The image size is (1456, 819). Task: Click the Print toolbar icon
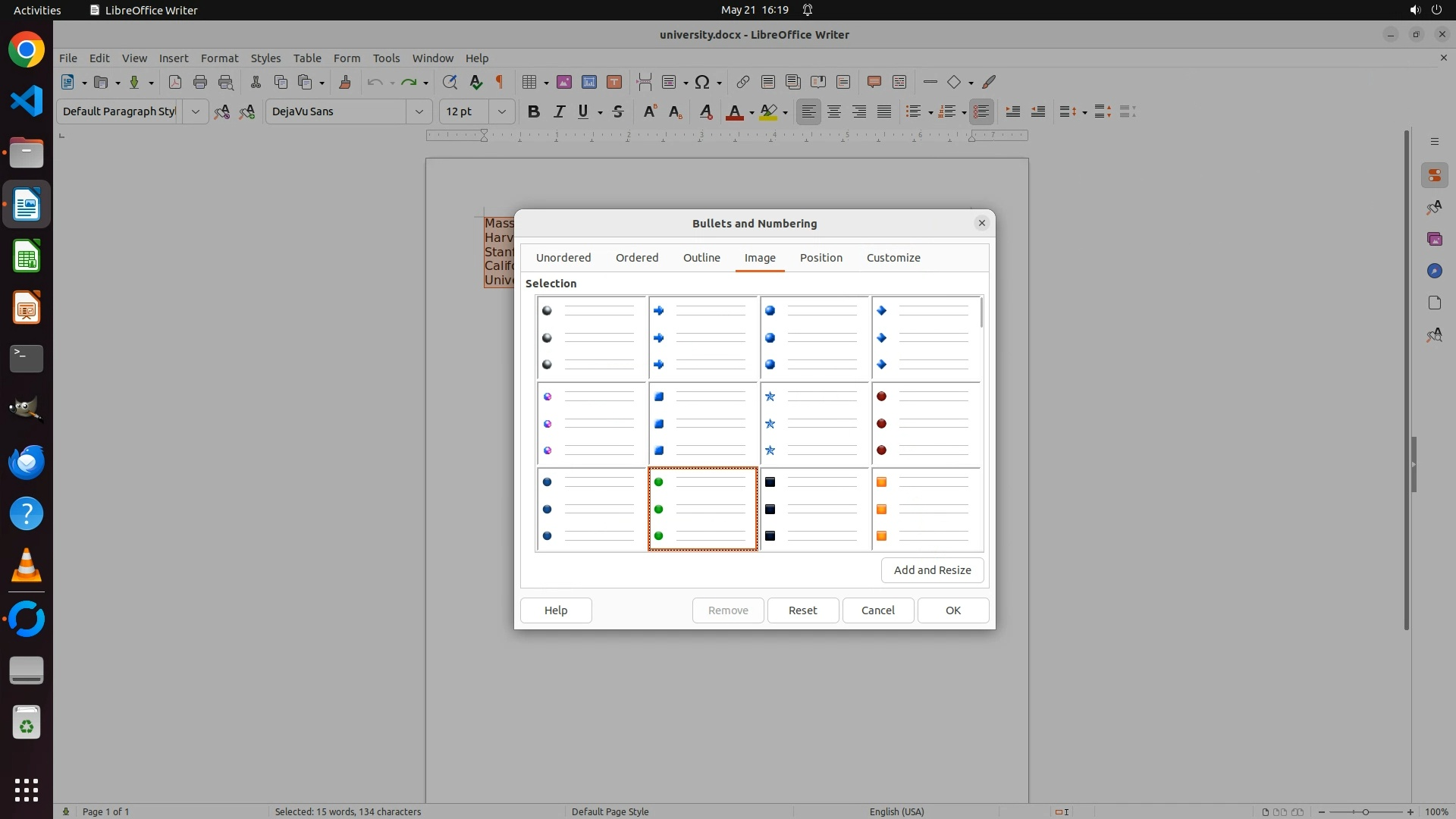click(200, 82)
